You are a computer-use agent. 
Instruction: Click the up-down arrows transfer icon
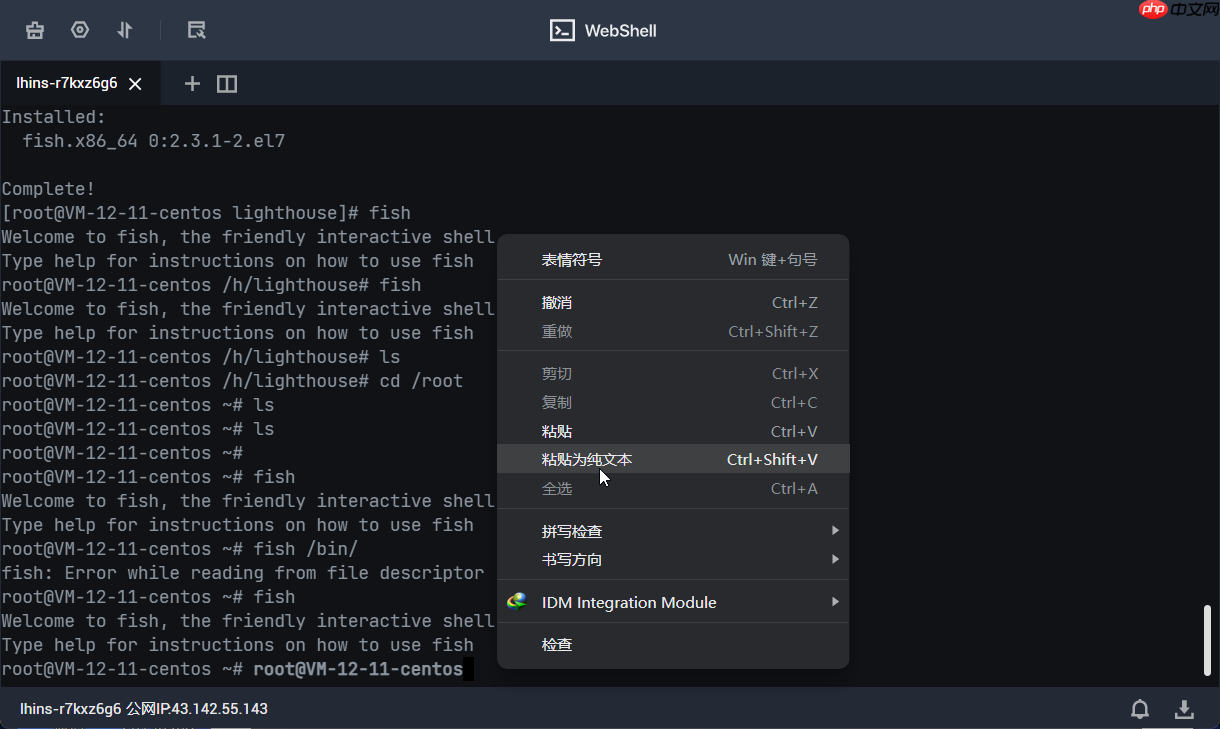coord(125,30)
